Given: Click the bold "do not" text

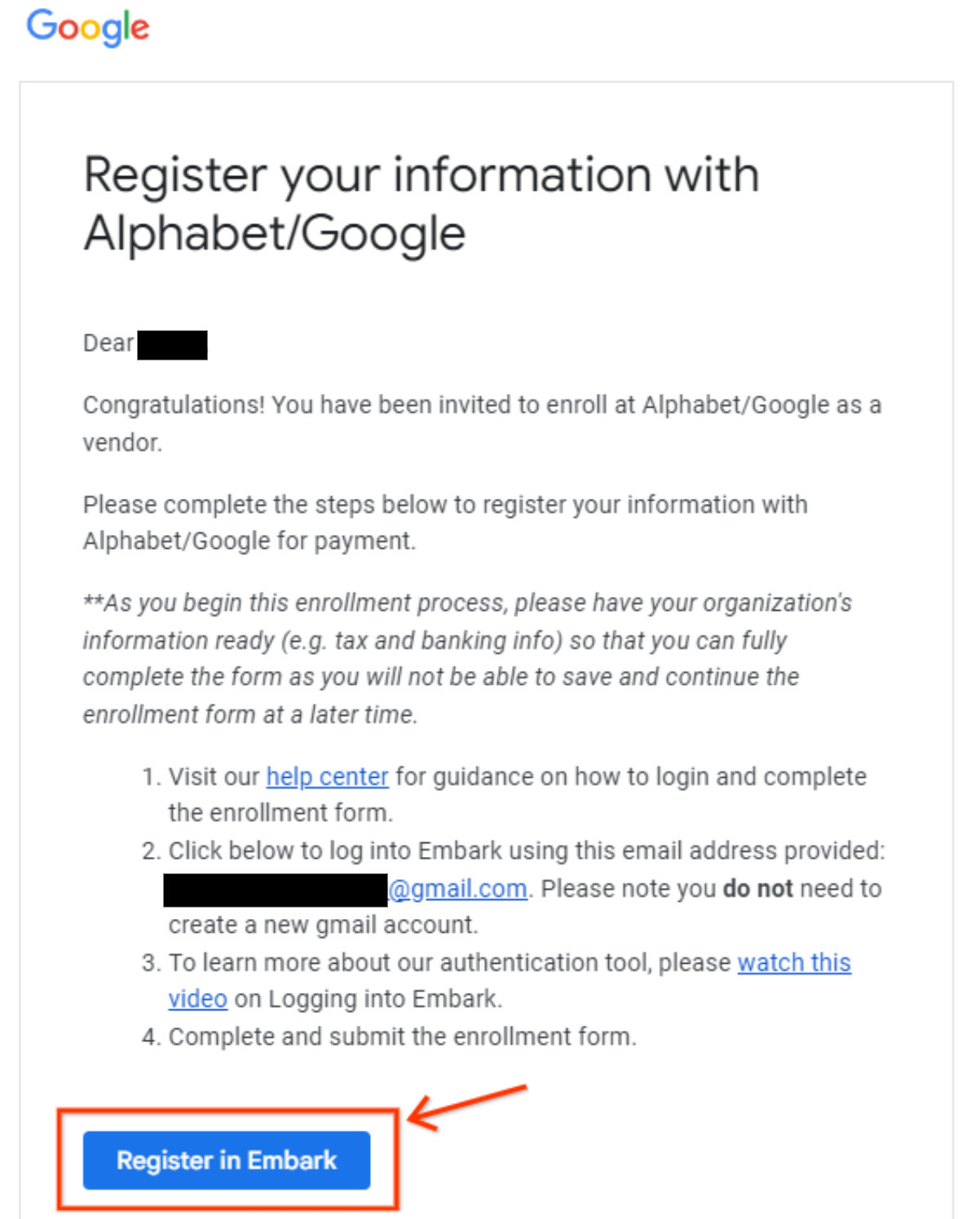Looking at the screenshot, I should (757, 889).
